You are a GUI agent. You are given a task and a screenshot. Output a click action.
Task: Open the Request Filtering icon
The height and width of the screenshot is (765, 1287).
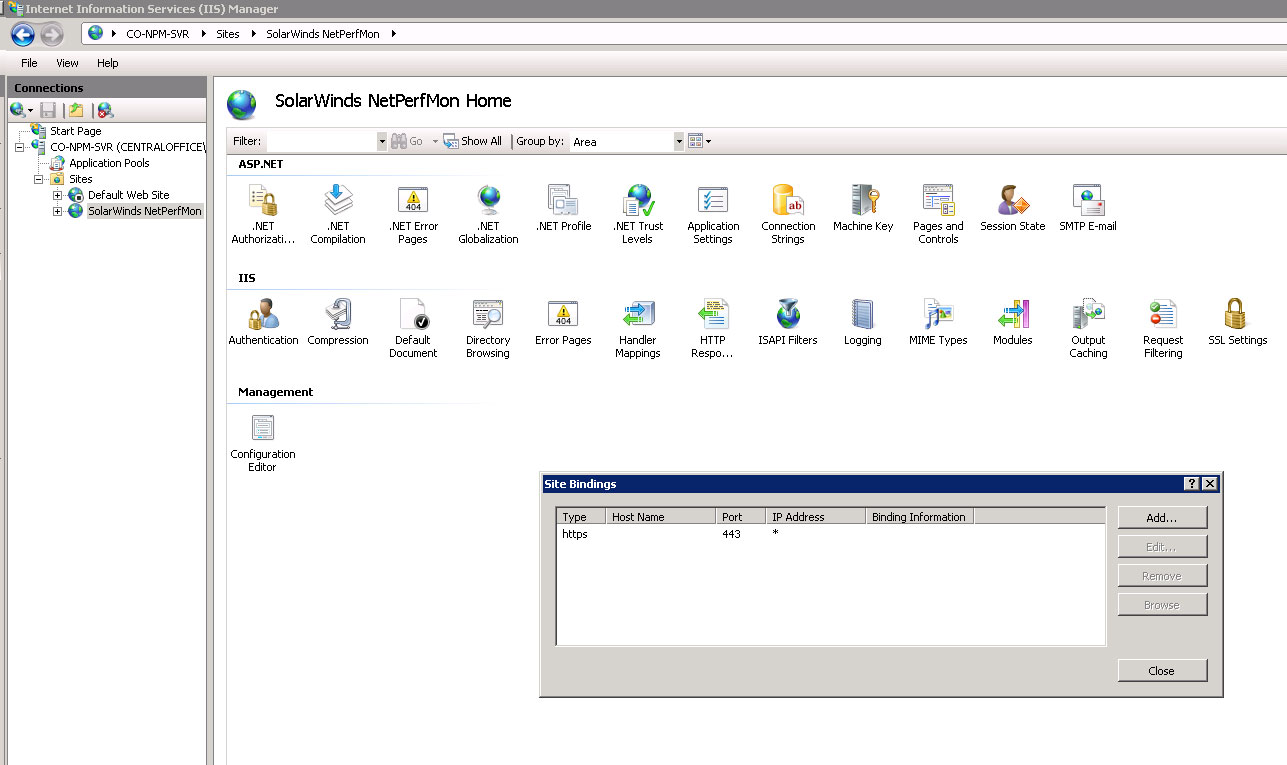1163,316
